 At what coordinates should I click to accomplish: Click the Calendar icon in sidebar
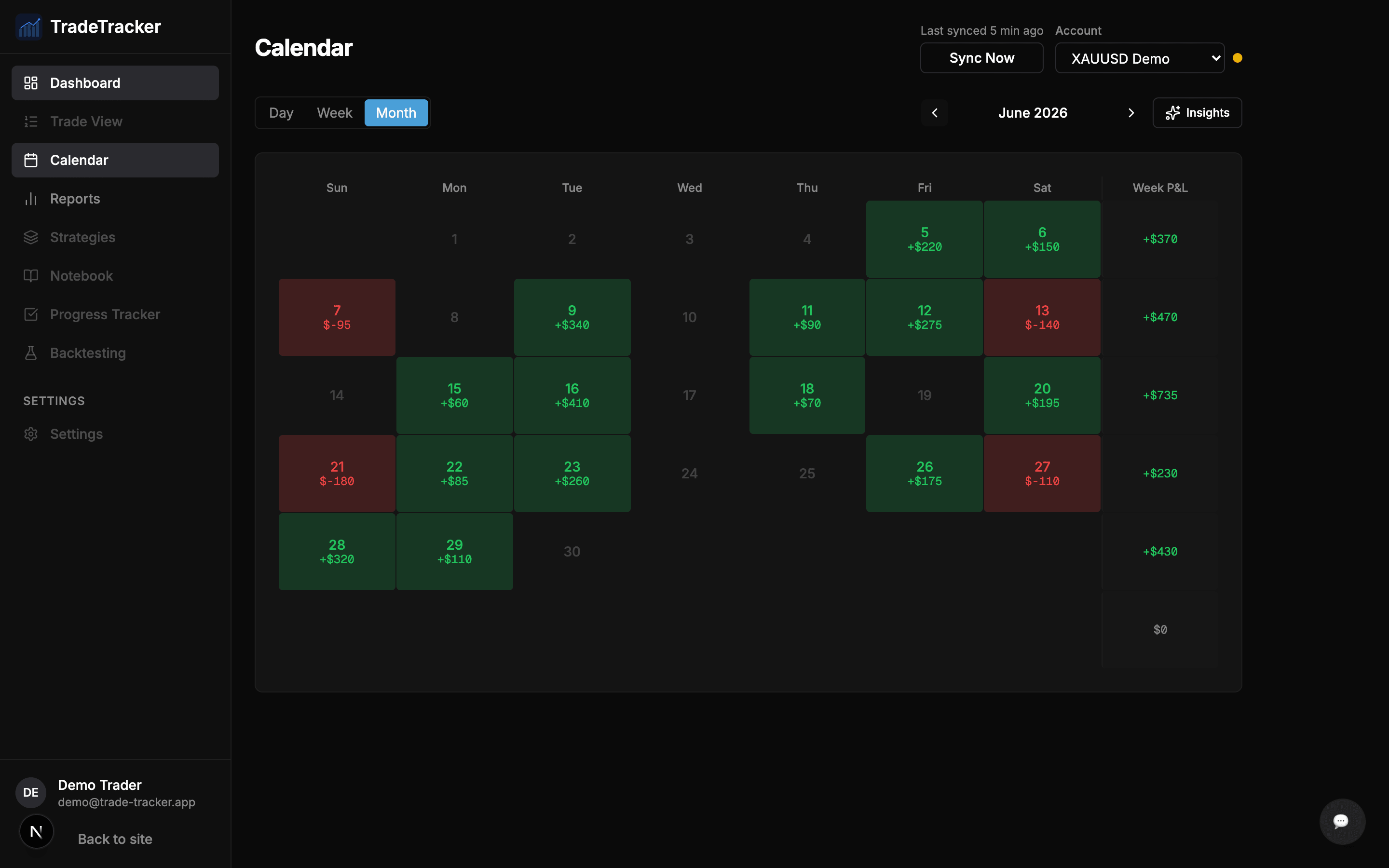[31, 160]
